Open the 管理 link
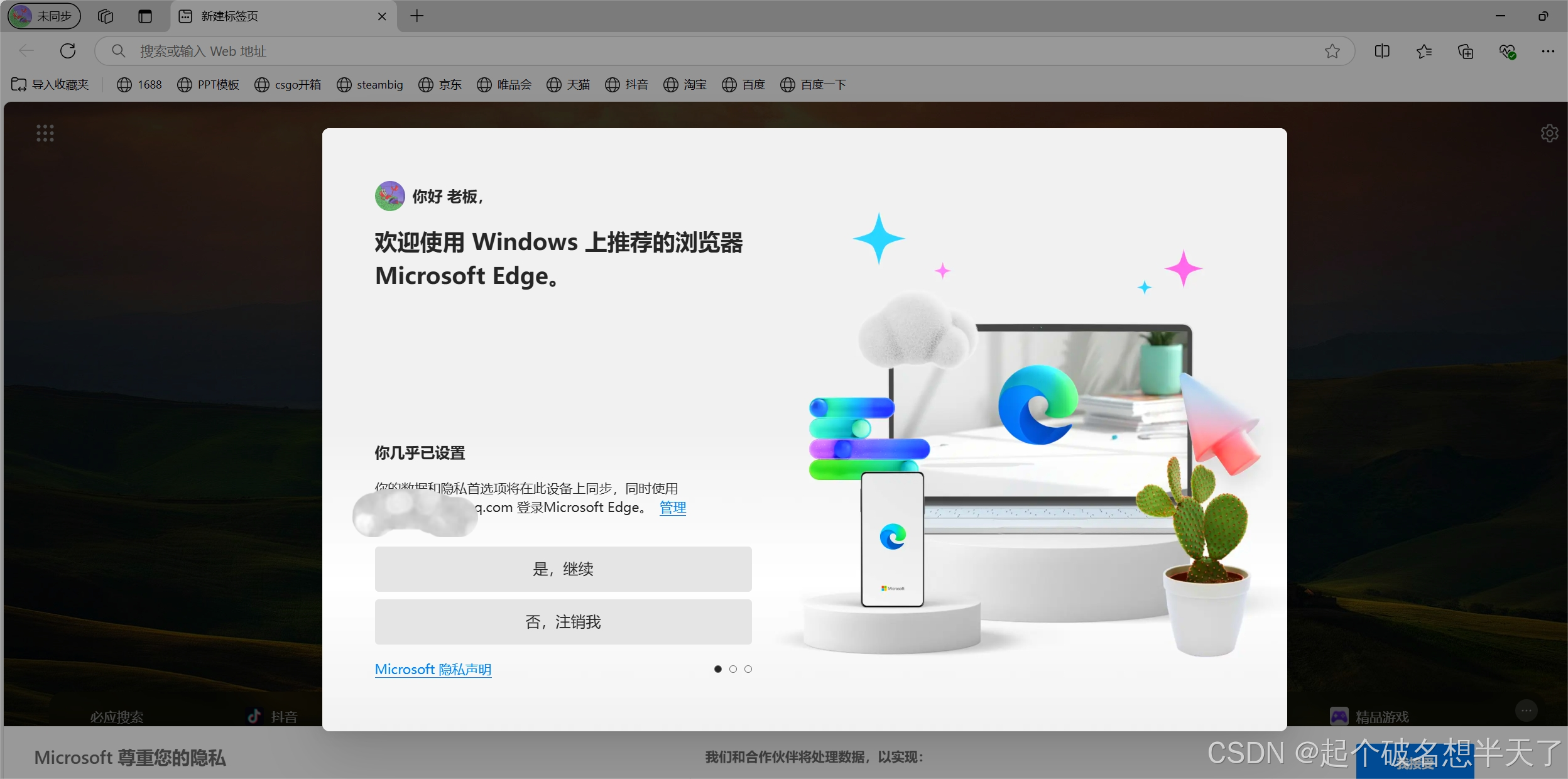The width and height of the screenshot is (1568, 779). pos(673,507)
